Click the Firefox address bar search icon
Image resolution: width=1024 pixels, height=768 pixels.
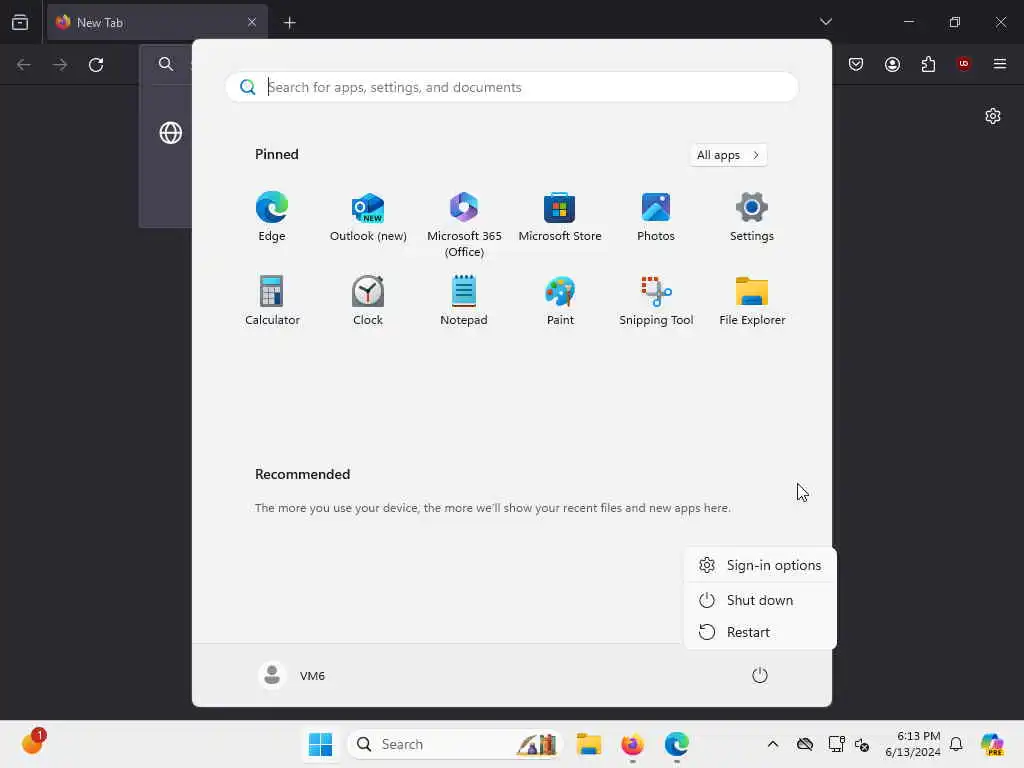point(166,64)
